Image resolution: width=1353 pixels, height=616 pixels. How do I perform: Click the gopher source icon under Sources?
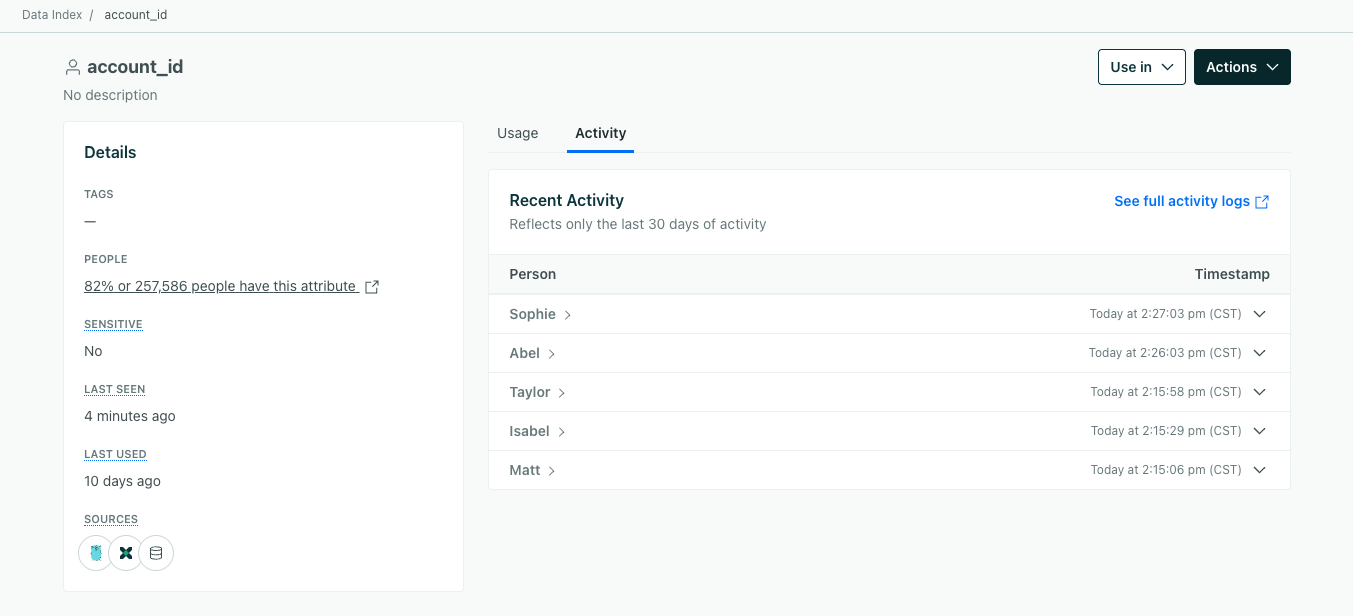point(95,552)
